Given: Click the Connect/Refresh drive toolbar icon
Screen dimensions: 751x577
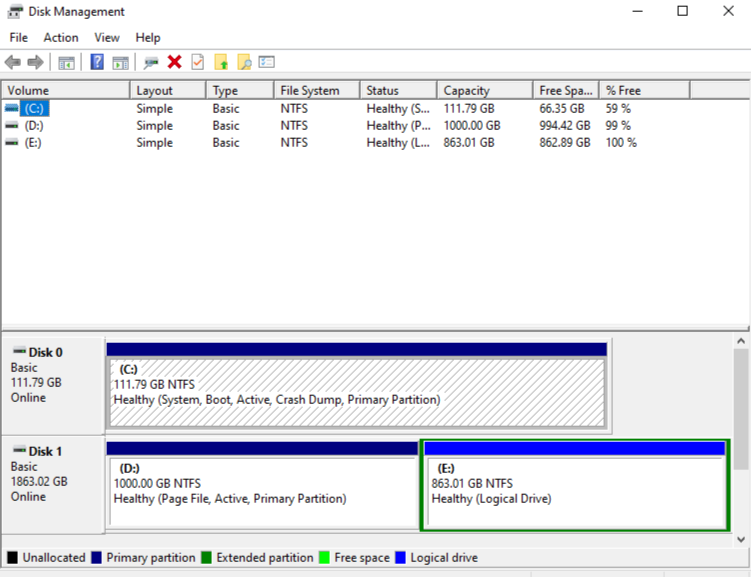Looking at the screenshot, I should [151, 62].
